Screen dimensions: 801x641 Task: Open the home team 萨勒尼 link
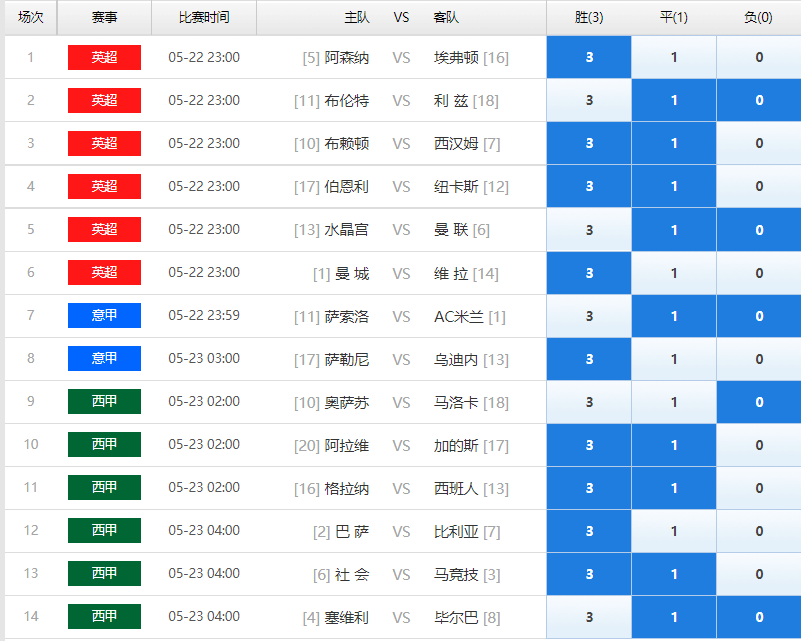click(x=346, y=360)
